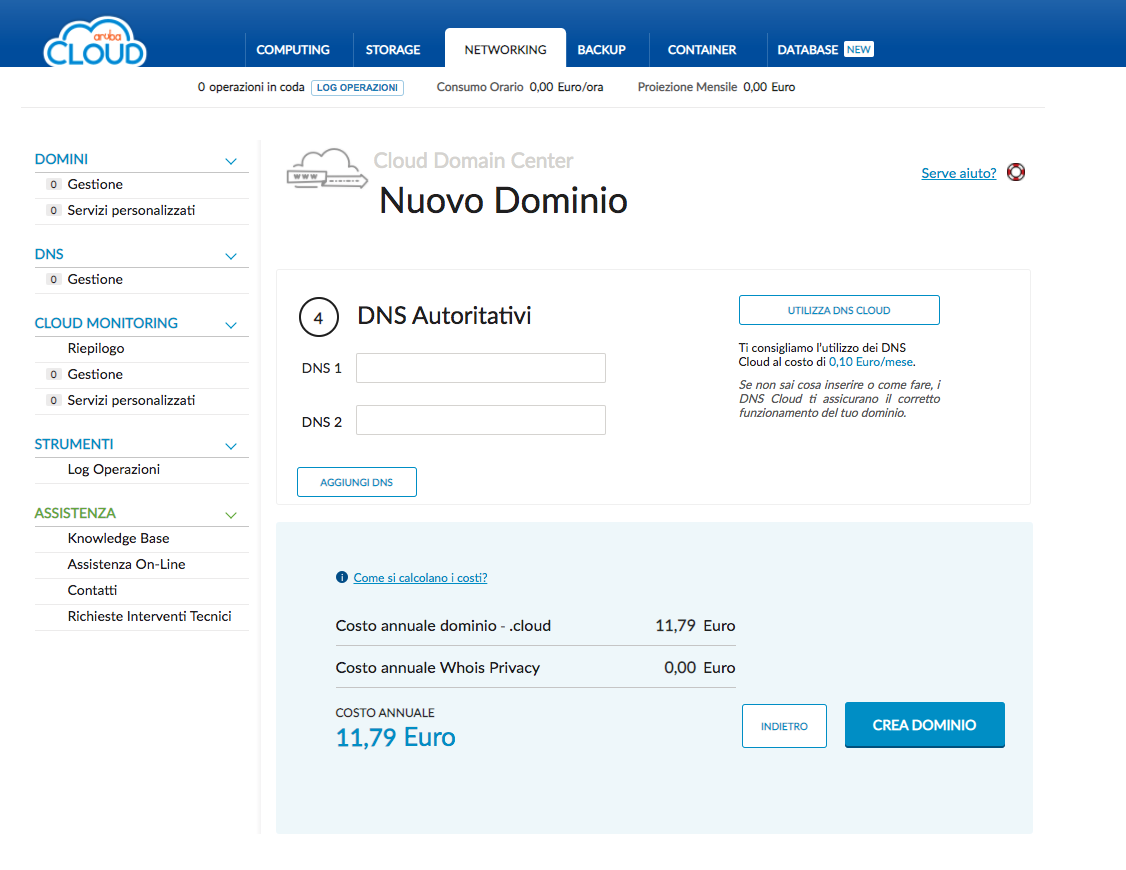Click the info icon beside cost explanation link
Viewport: 1126px width, 870px height.
click(x=341, y=577)
